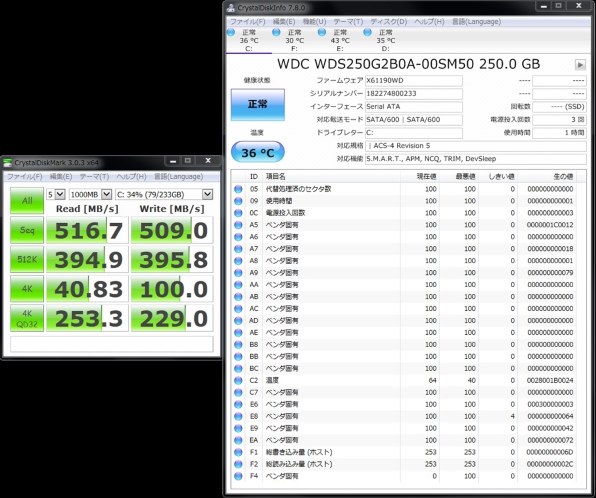The width and height of the screenshot is (596, 498).
Task: Click the CrystalDiskInfo title bar icon
Action: 231,8
